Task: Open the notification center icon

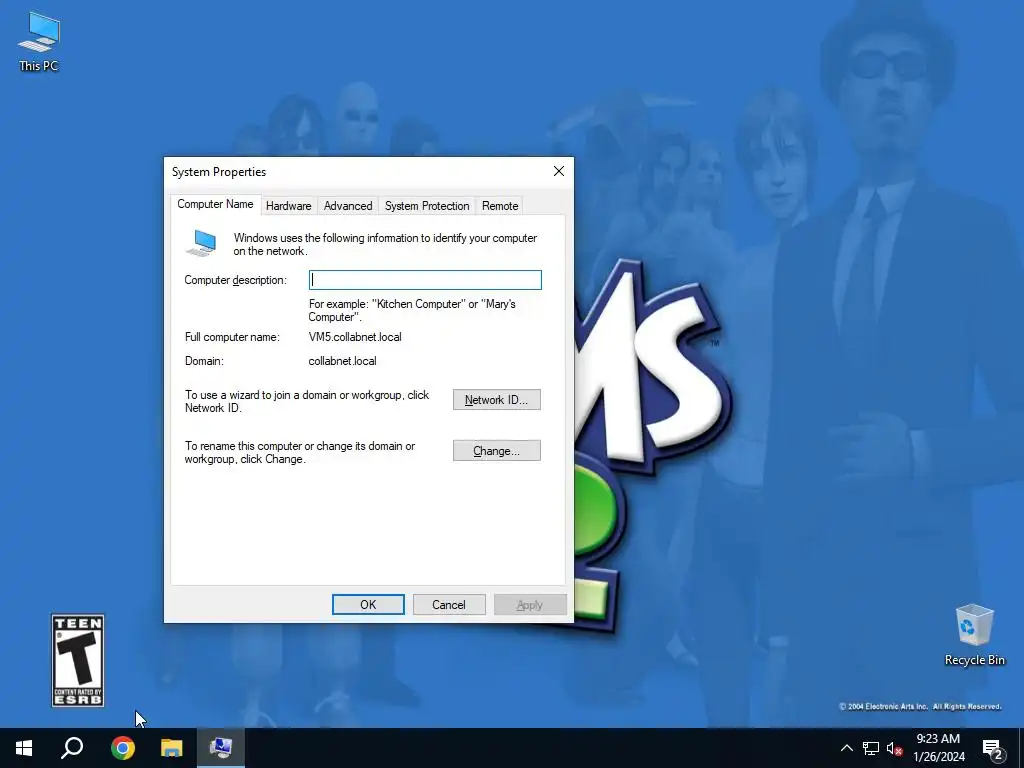Action: coord(993,749)
